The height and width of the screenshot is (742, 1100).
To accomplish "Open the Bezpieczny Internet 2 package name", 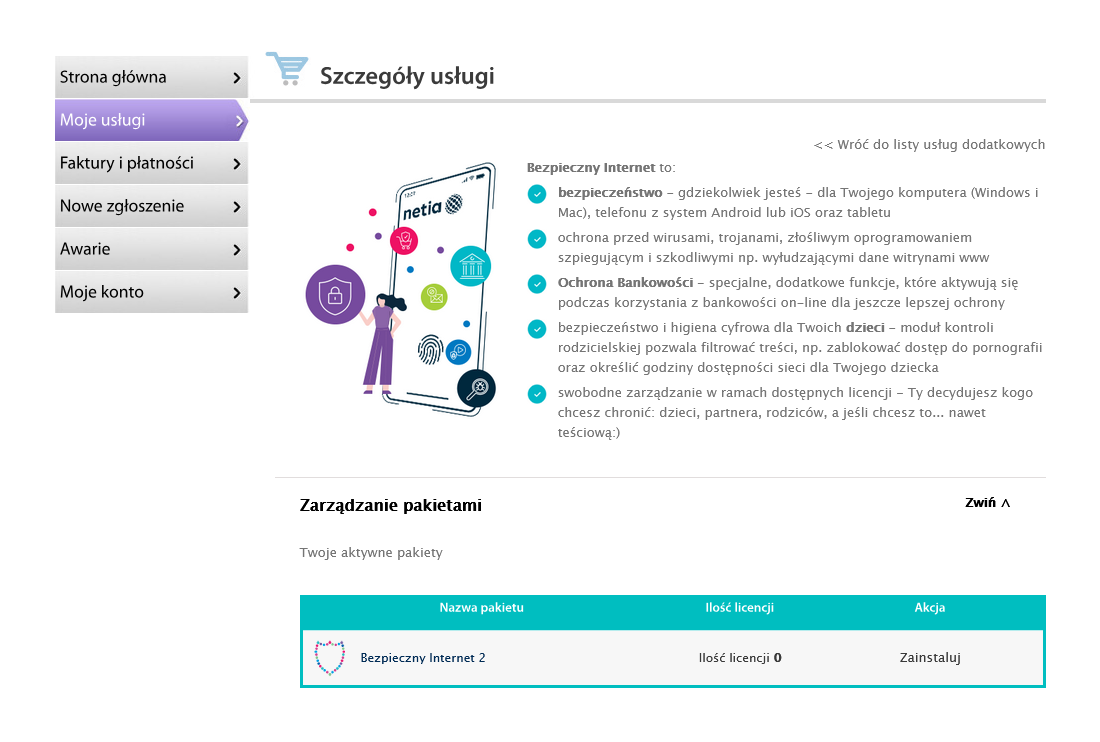I will (x=423, y=658).
